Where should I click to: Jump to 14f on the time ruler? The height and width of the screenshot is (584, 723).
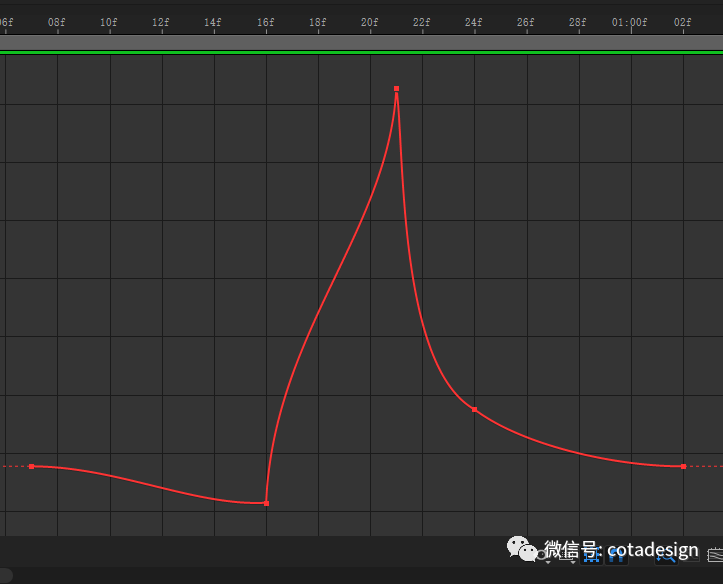click(x=213, y=22)
